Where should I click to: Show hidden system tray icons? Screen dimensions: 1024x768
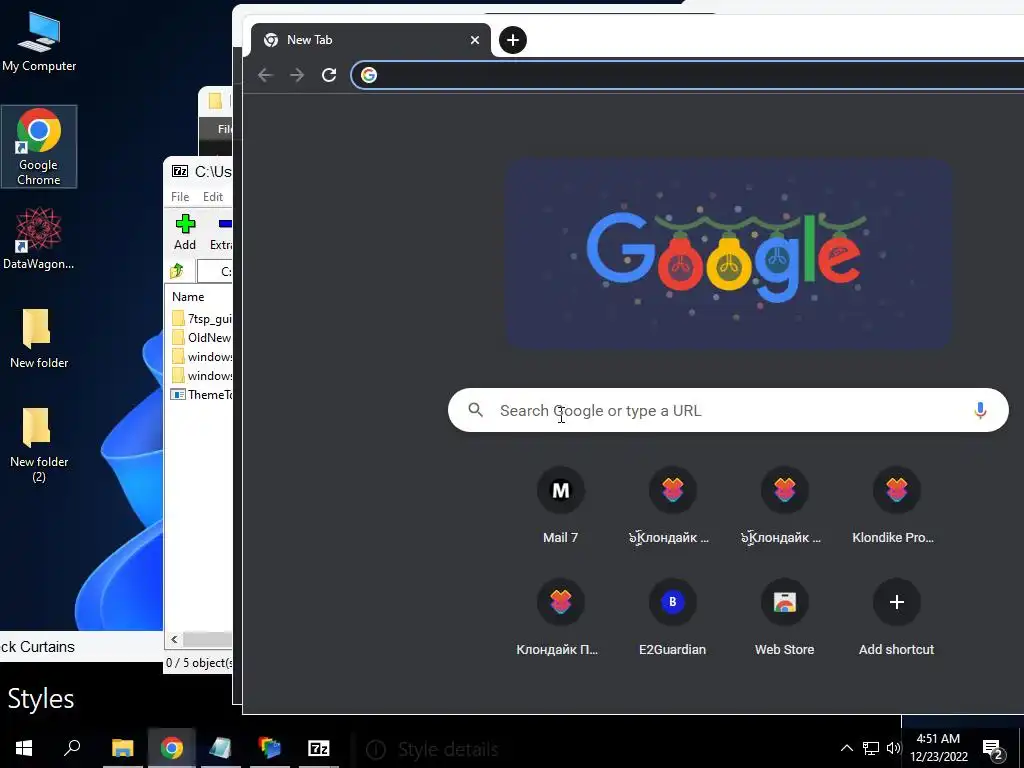point(846,748)
